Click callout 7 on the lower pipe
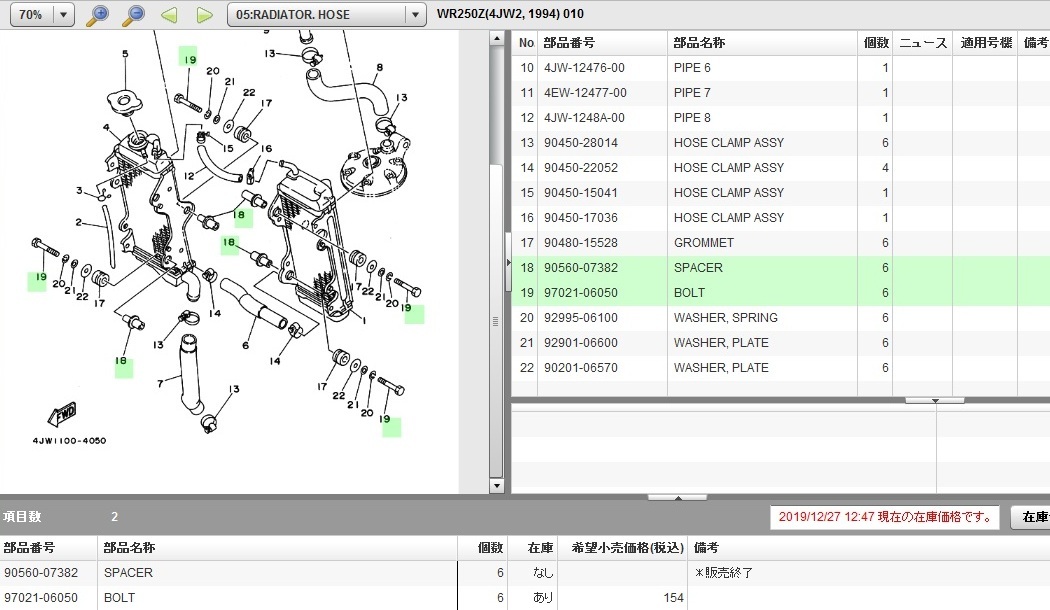This screenshot has height=610, width=1050. coord(160,384)
